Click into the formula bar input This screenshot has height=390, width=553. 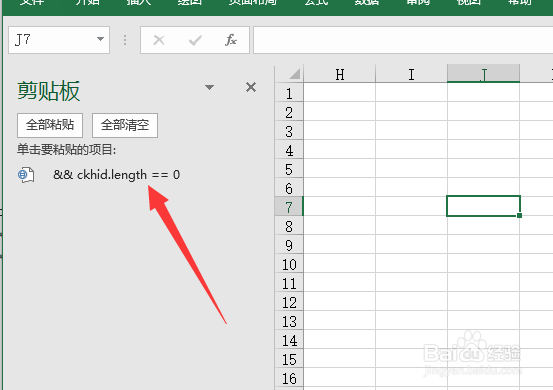403,40
